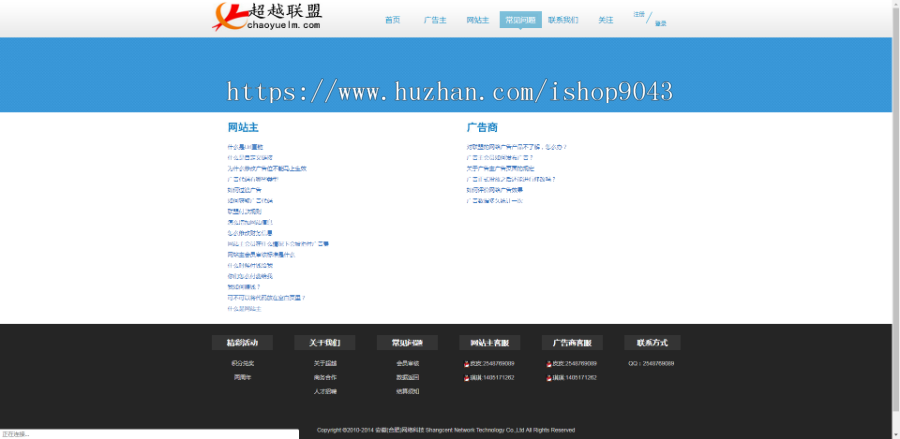Open FAQ 广告数据多久统计一次

coord(495,201)
